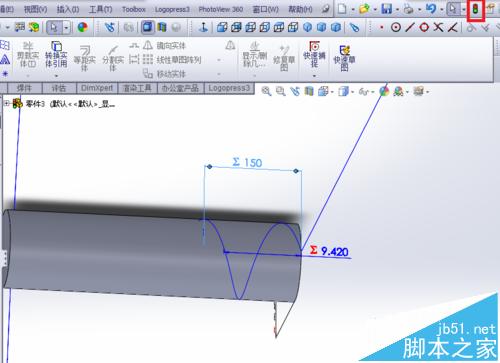Open the 窗口(W) menu
The height and width of the screenshot is (363, 500).
265,9
